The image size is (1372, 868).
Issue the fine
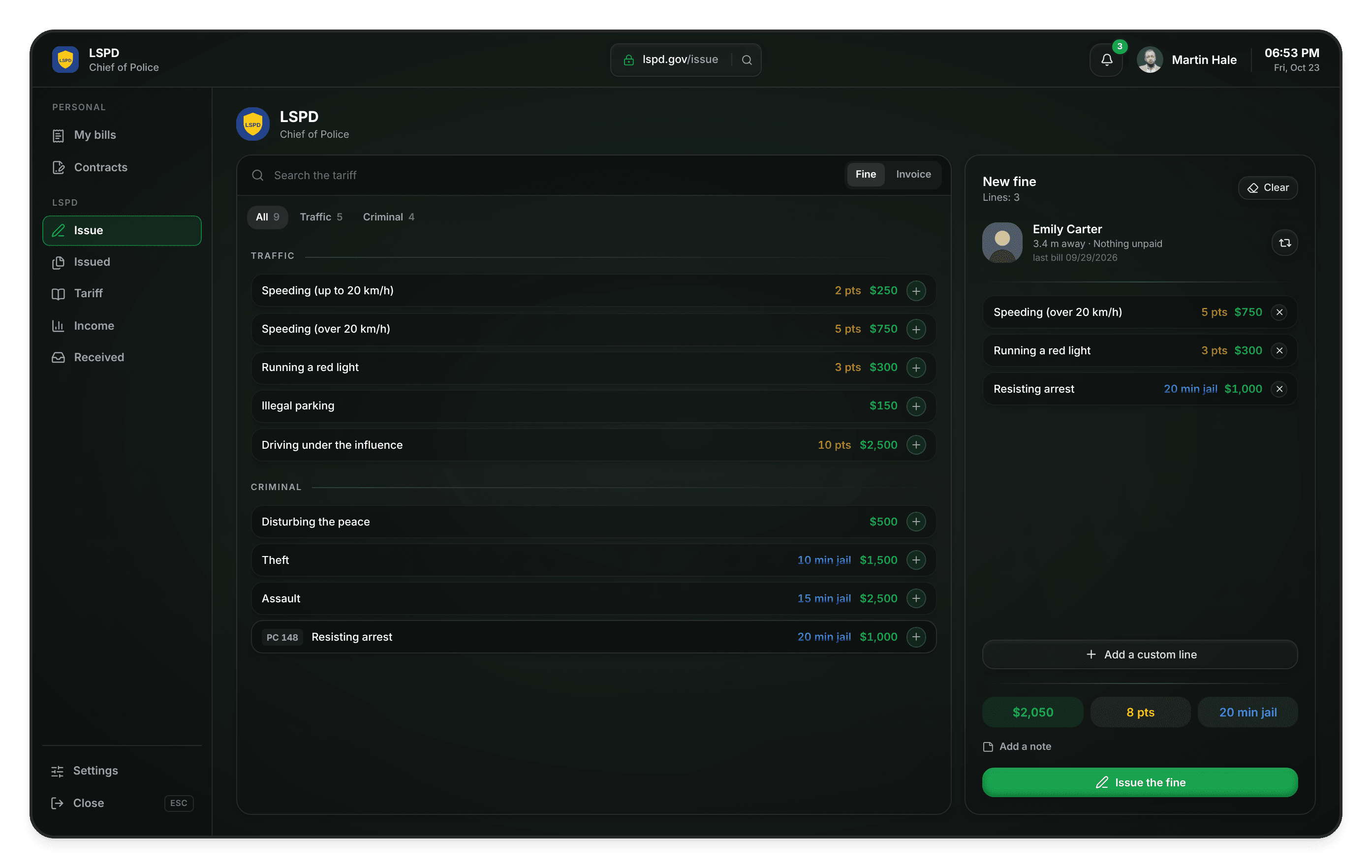click(1140, 782)
